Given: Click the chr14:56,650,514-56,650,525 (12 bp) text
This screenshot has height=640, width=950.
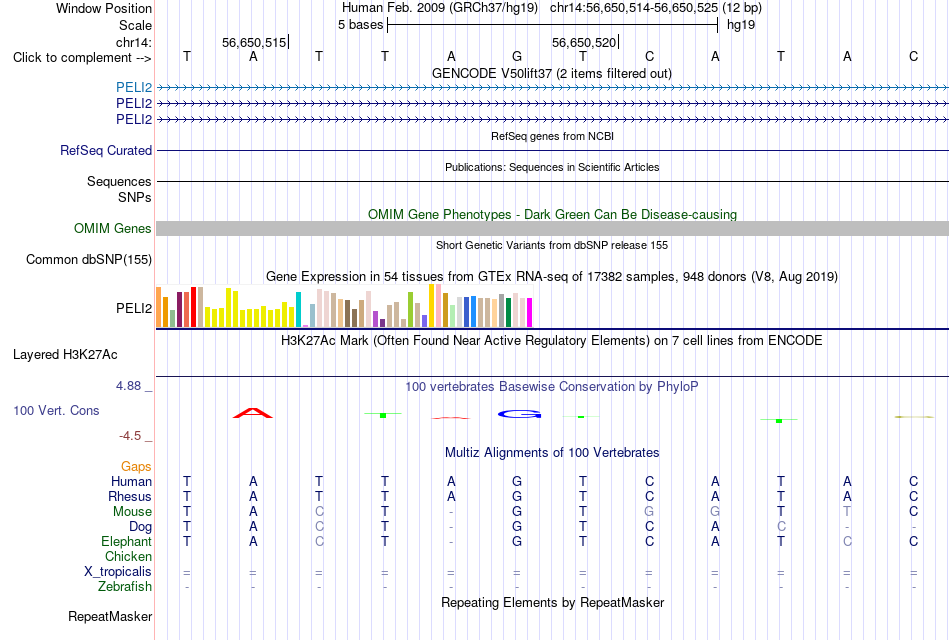Looking at the screenshot, I should (656, 8).
